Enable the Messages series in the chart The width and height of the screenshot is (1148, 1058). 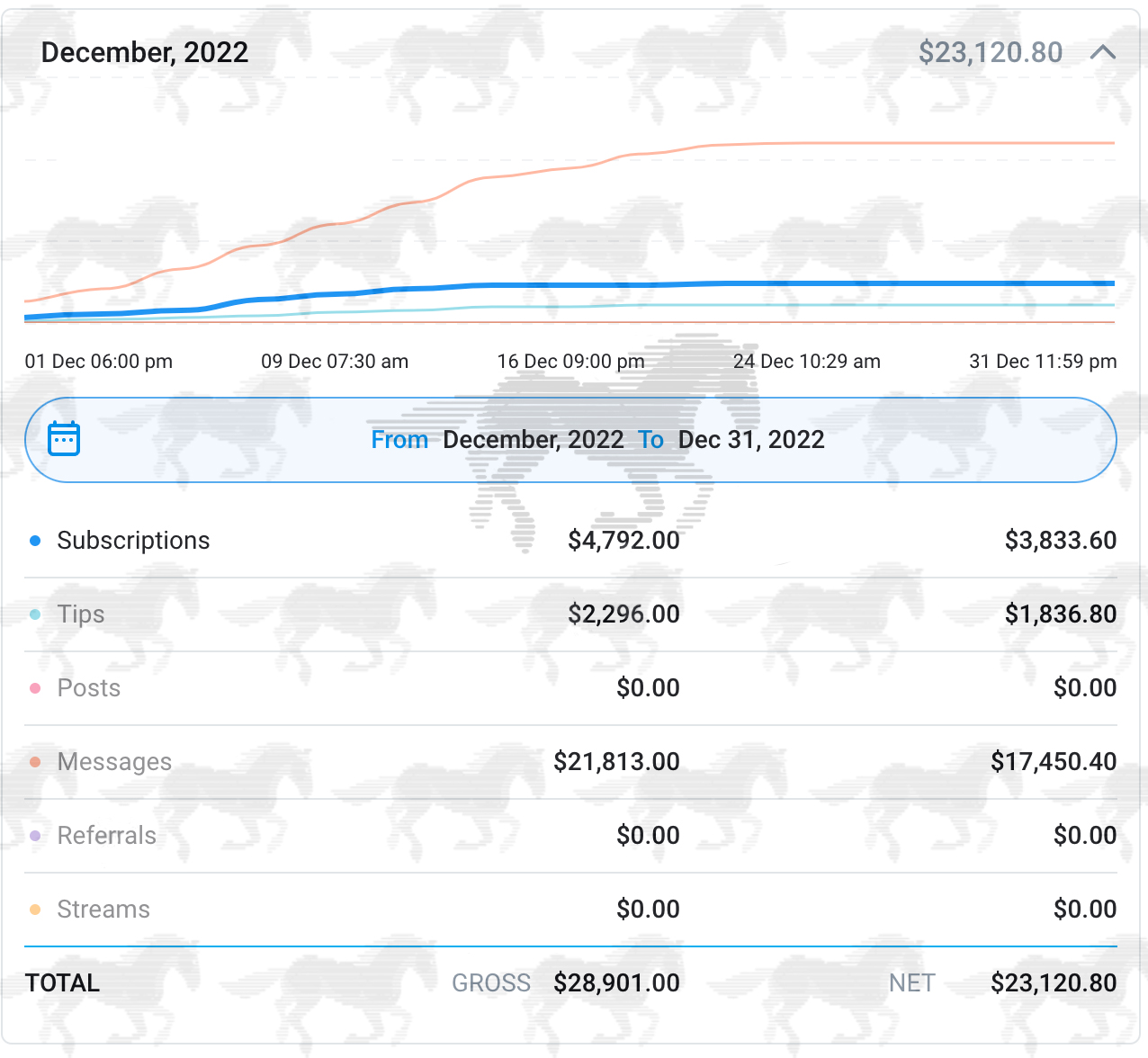[114, 762]
